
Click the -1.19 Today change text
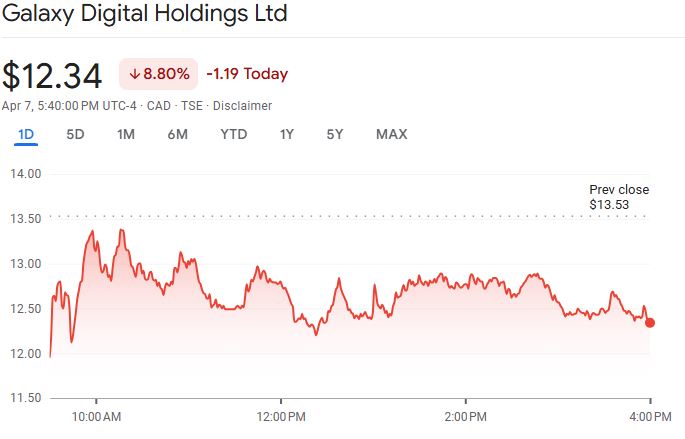point(247,74)
